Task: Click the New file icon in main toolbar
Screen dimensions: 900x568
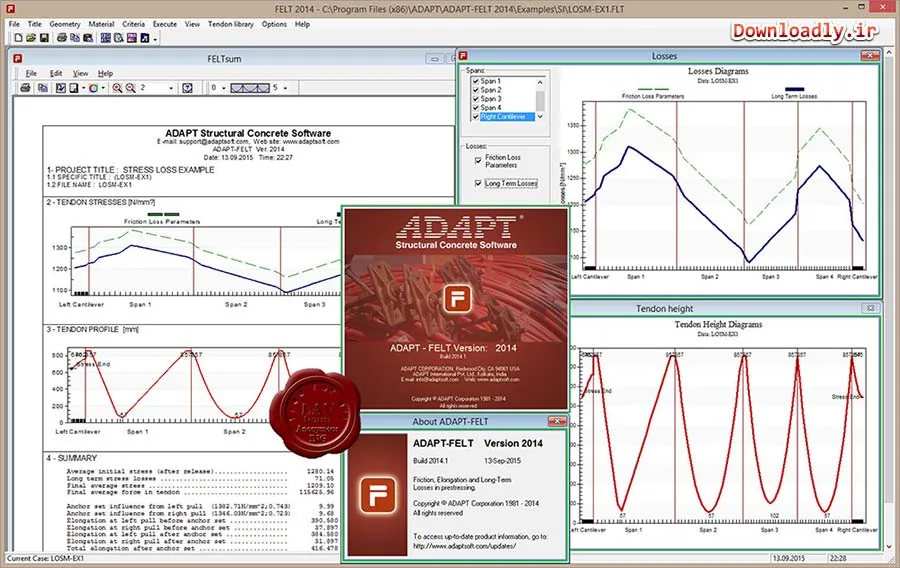Action: [18, 38]
